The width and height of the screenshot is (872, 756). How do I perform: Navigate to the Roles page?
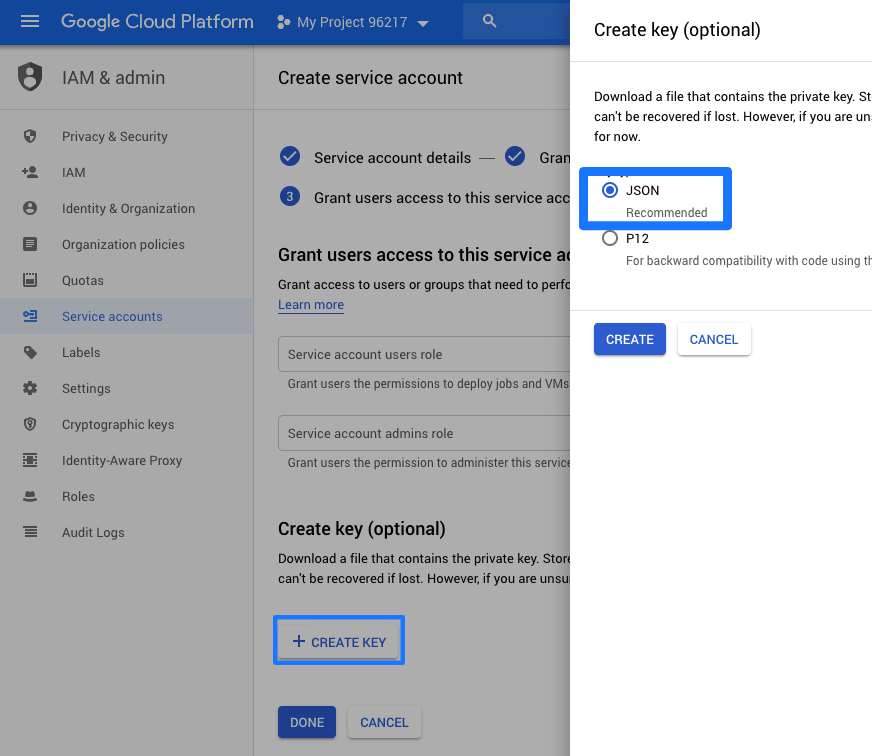pos(78,496)
